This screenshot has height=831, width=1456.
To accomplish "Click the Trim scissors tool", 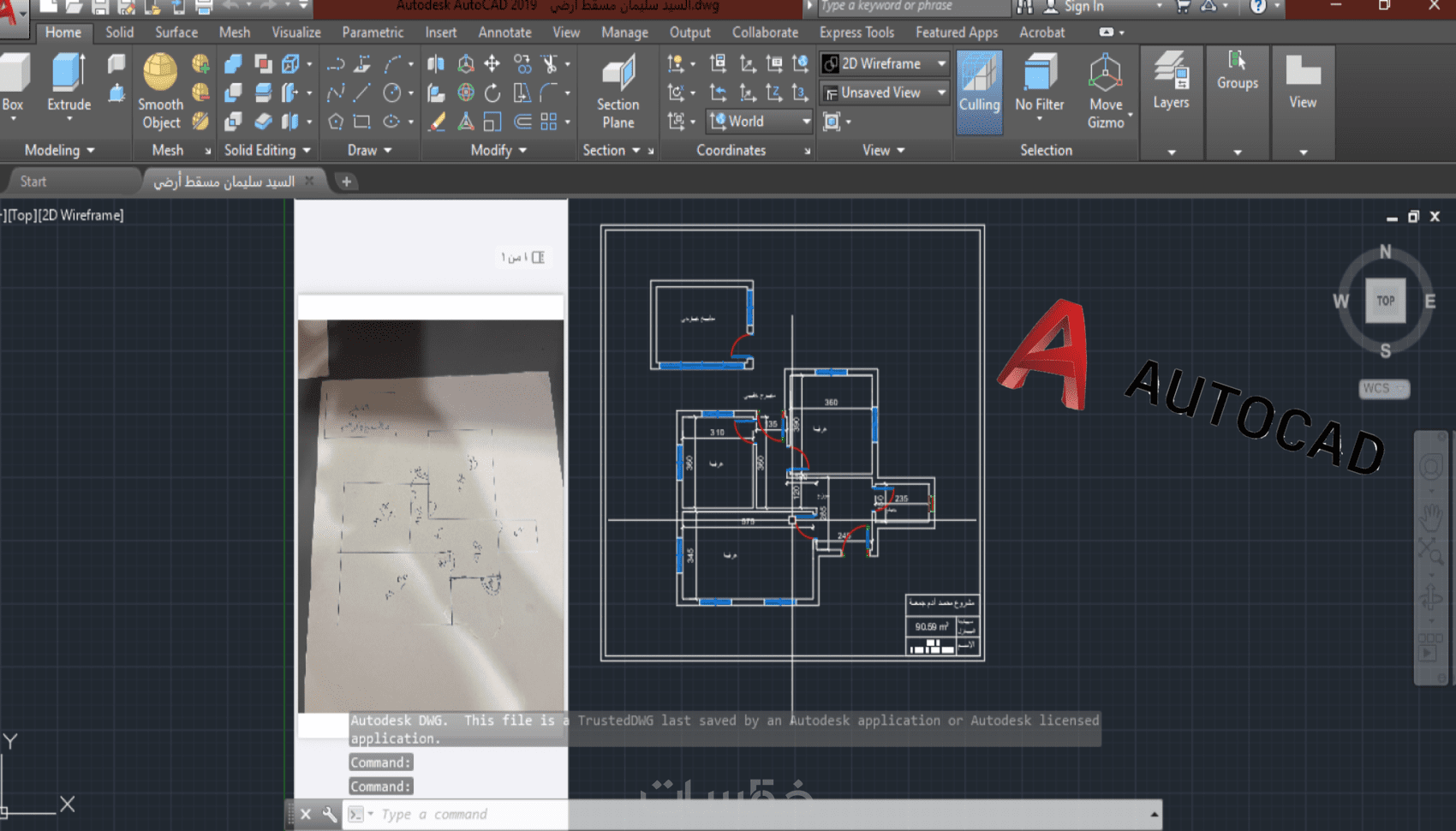I will [x=549, y=63].
